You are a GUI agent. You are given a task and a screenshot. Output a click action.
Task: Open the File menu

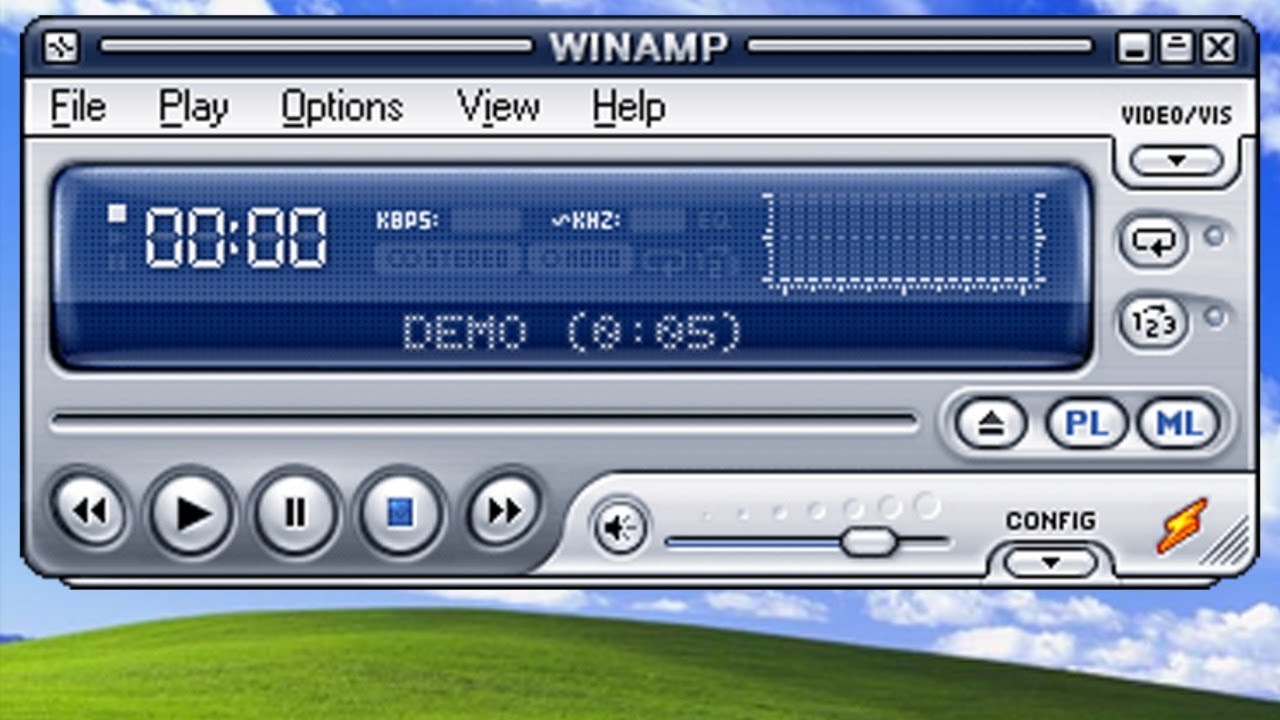(78, 106)
